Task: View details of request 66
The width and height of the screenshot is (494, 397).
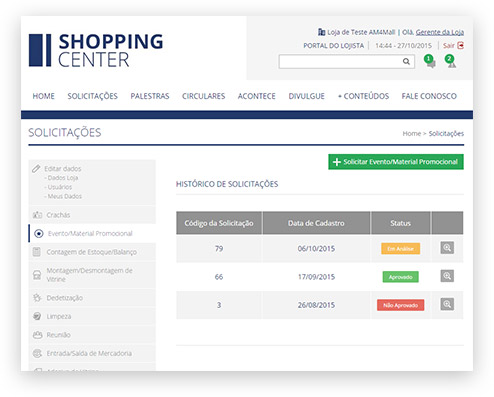Action: [x=447, y=276]
